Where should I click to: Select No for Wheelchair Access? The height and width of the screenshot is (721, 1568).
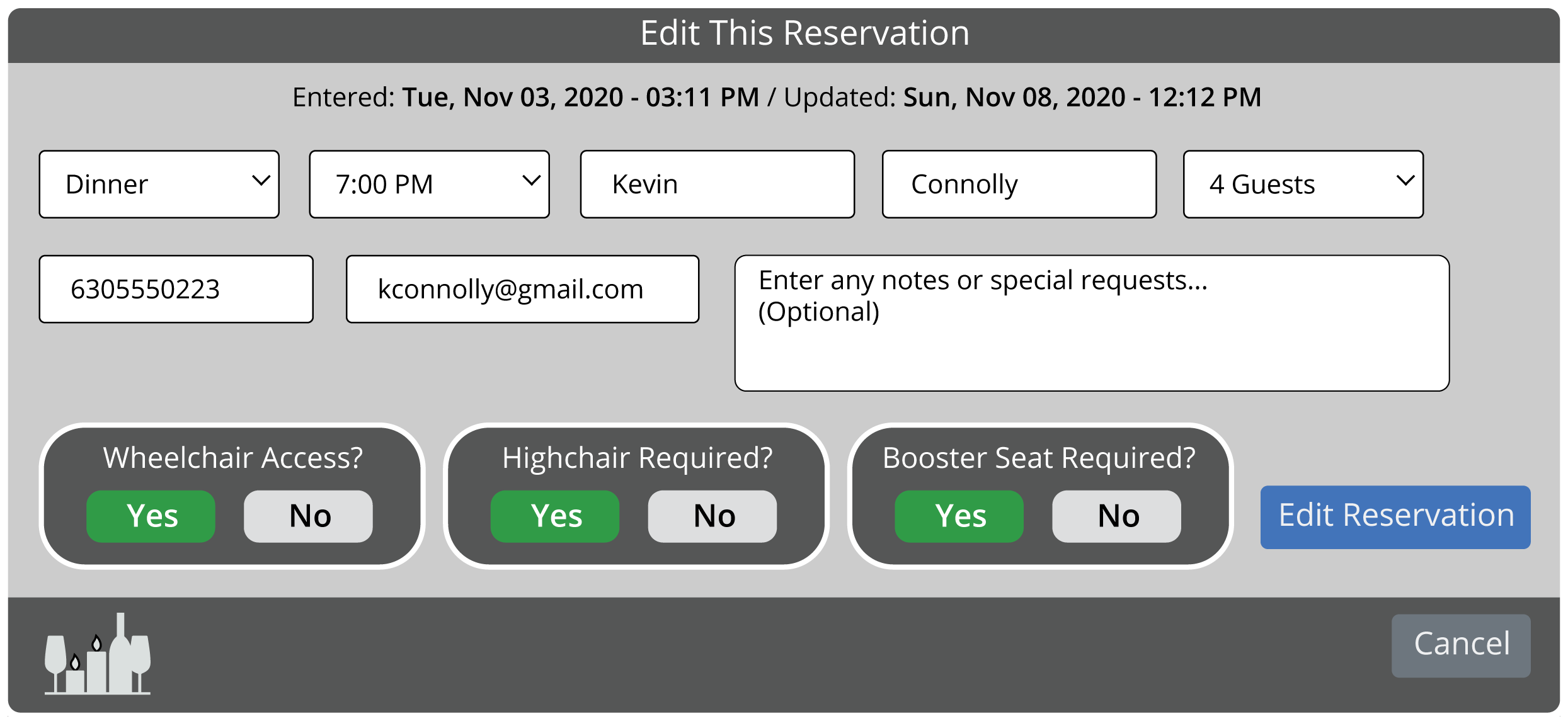[x=308, y=516]
